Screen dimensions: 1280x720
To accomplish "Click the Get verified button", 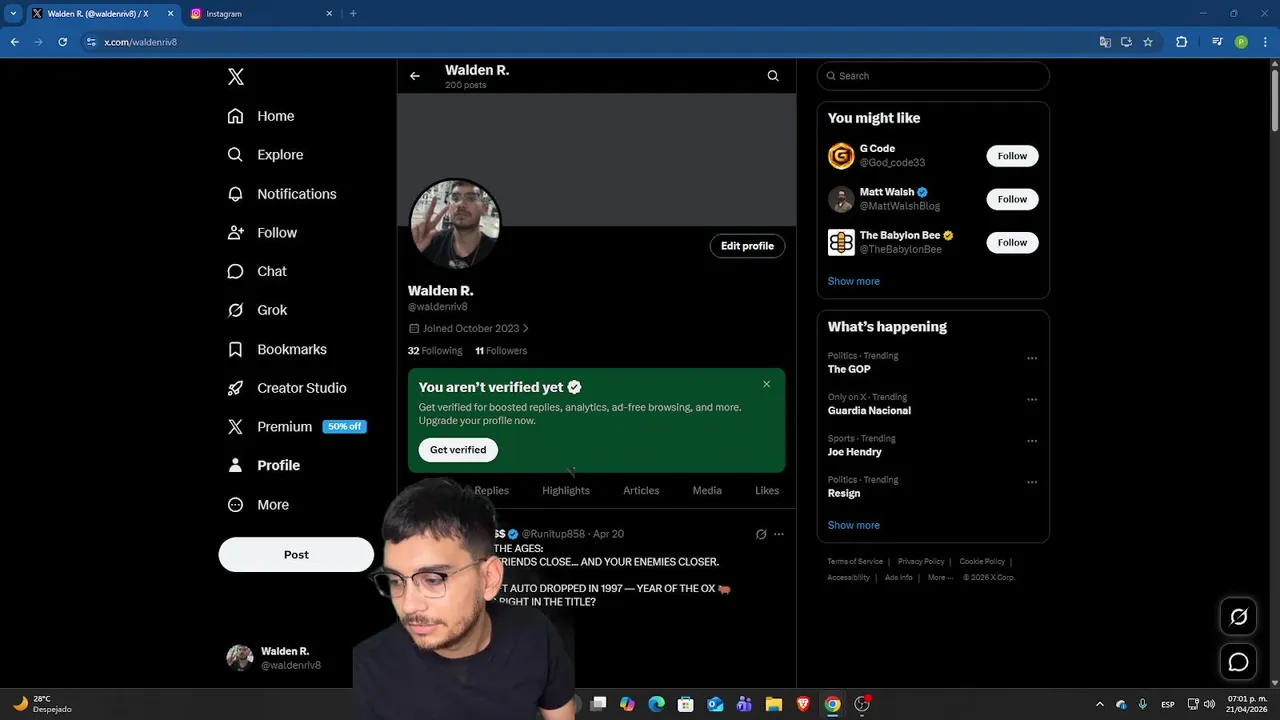I will tap(458, 450).
